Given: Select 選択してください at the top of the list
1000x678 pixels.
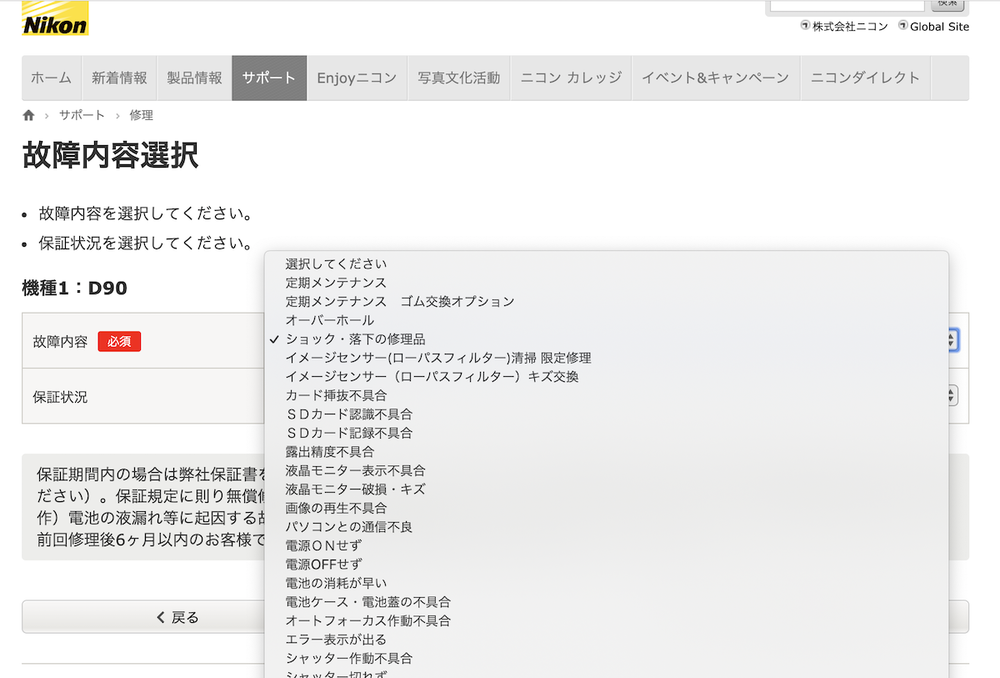Looking at the screenshot, I should 334,263.
